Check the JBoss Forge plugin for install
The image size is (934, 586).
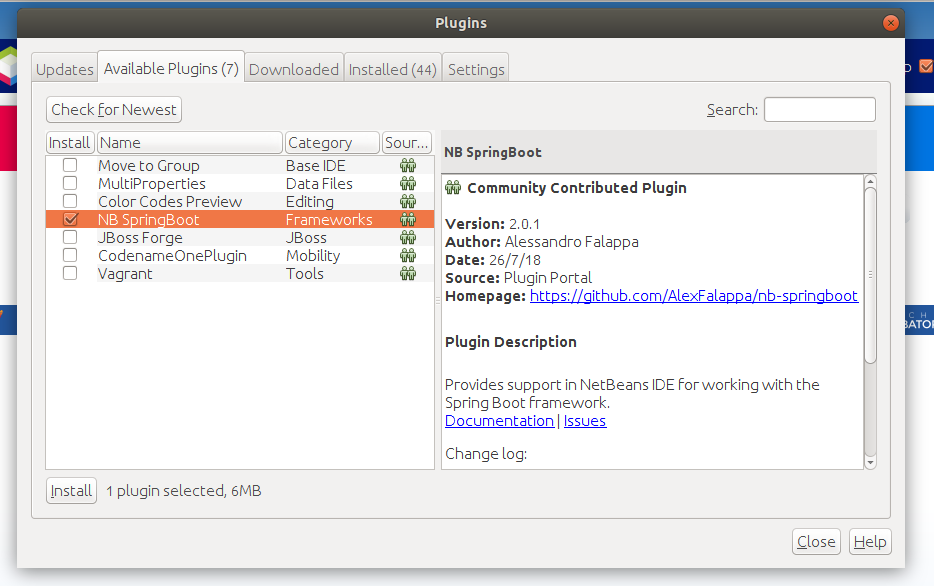[x=69, y=237]
